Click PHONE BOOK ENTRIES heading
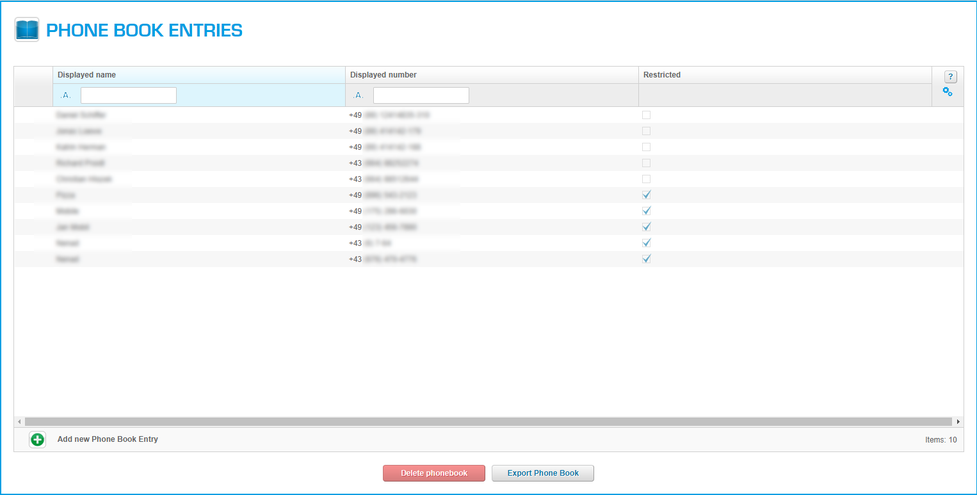The width and height of the screenshot is (977, 495). point(145,31)
